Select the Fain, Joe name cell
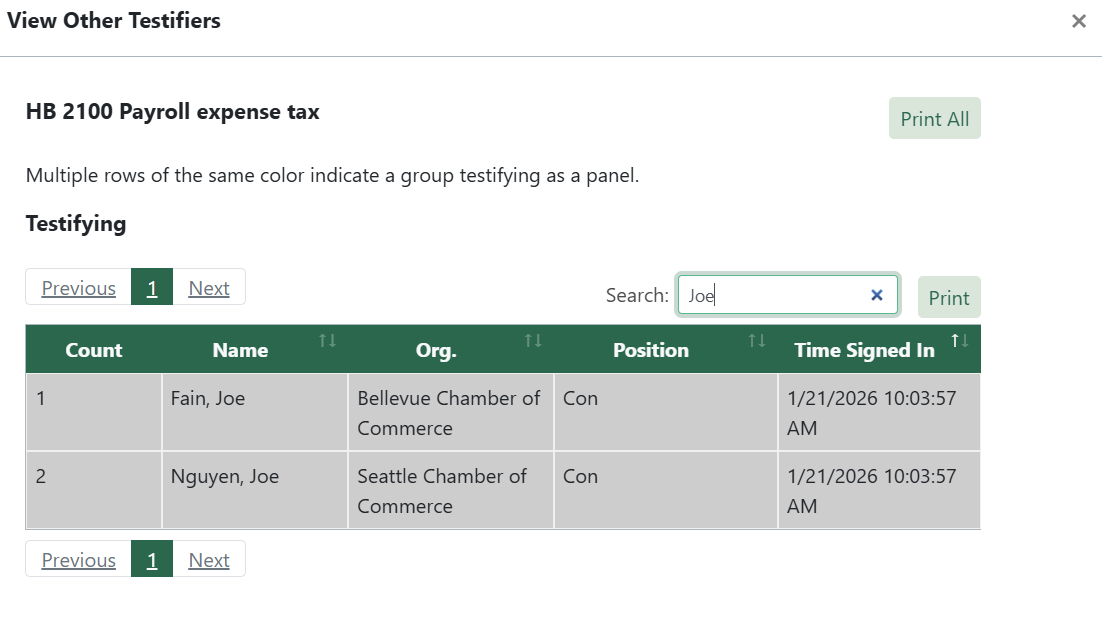This screenshot has height=627, width=1102. click(208, 399)
